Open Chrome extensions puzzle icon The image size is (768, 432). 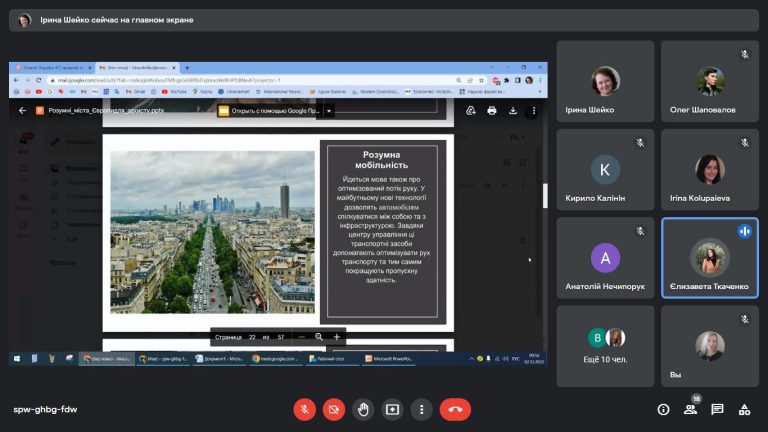pos(506,80)
